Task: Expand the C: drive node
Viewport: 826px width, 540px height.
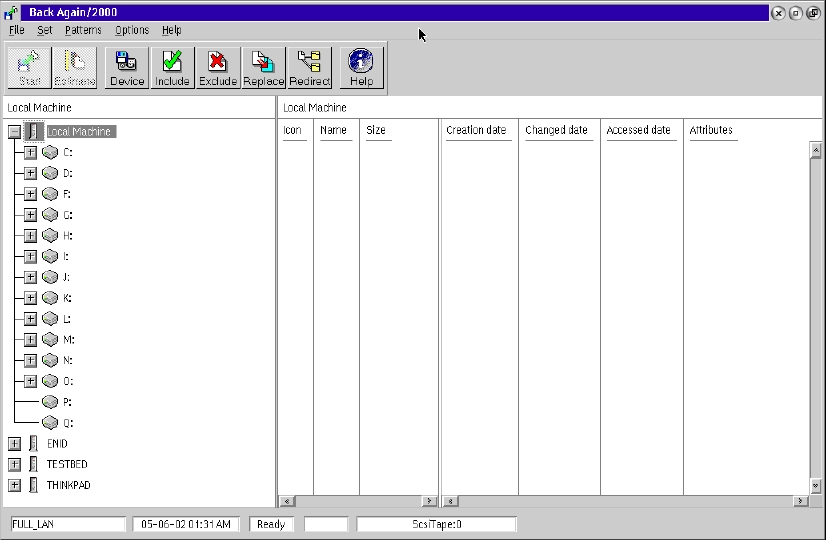Action: pos(31,152)
